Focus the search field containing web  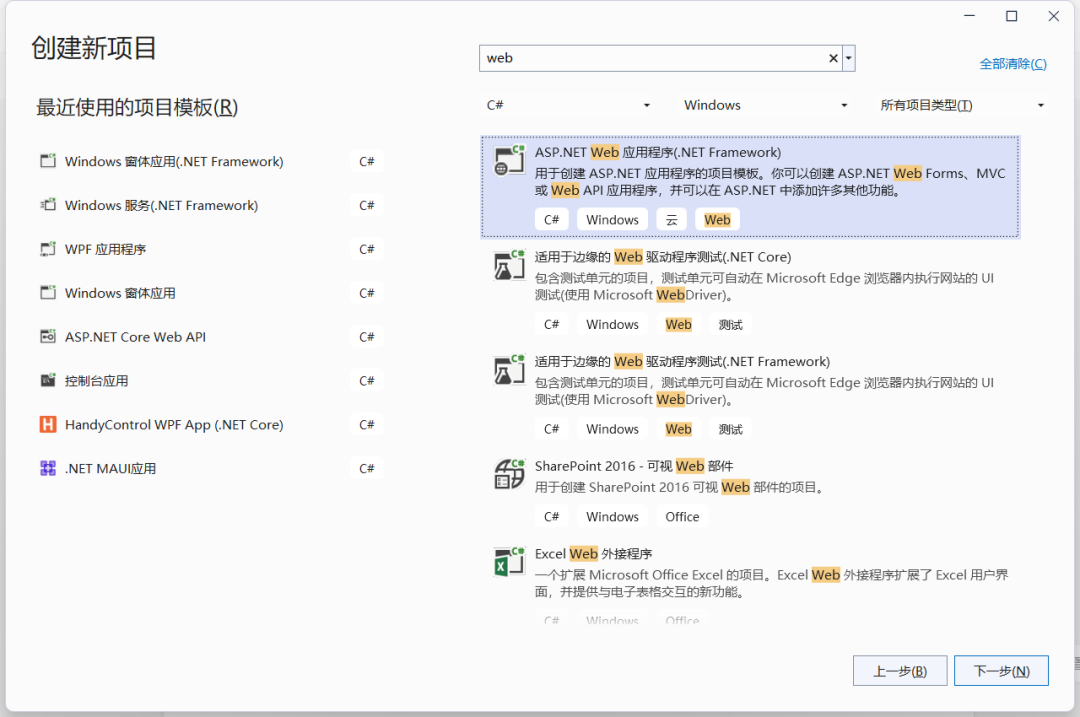click(653, 59)
